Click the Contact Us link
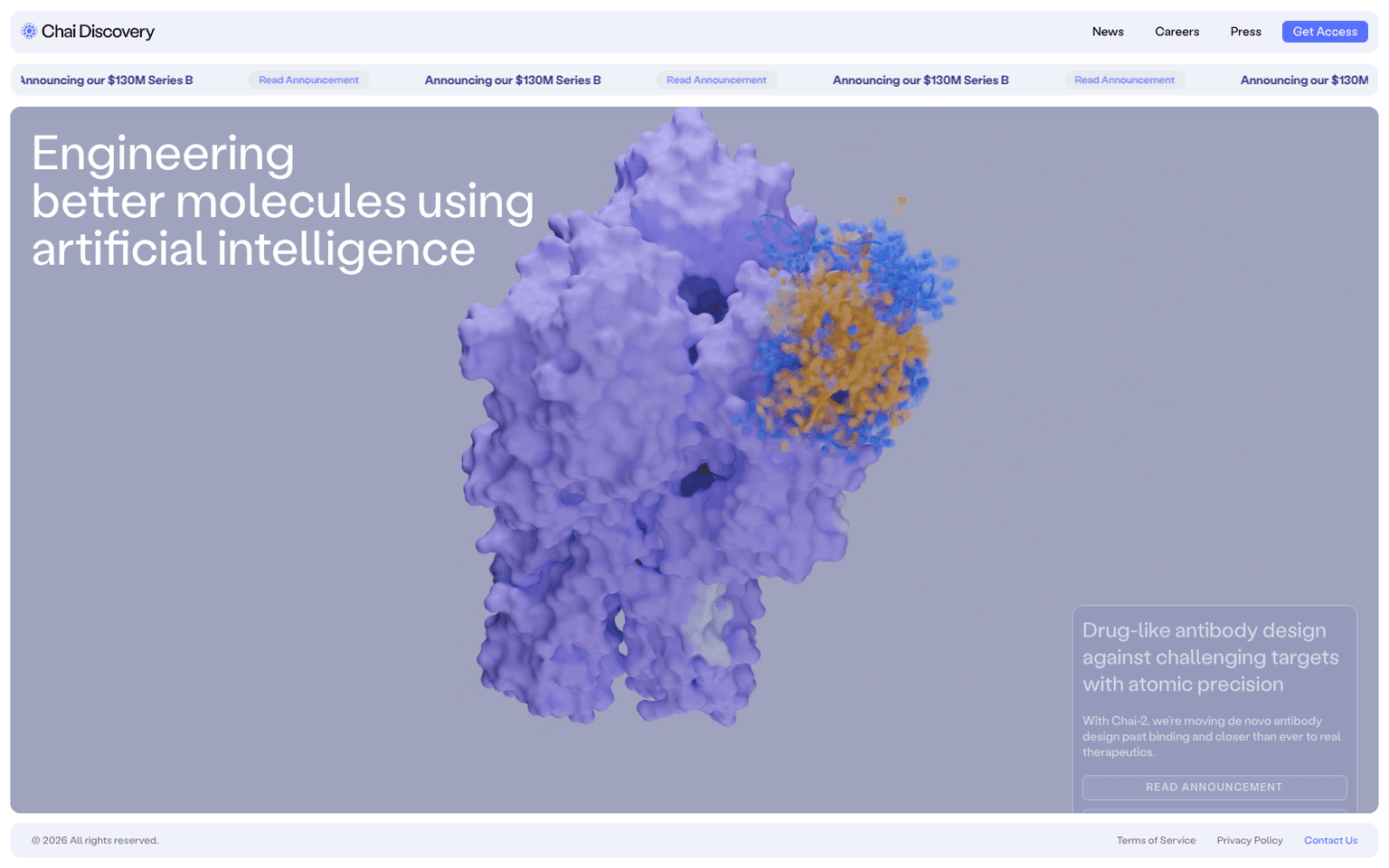This screenshot has width=1389, height=868. click(1330, 841)
